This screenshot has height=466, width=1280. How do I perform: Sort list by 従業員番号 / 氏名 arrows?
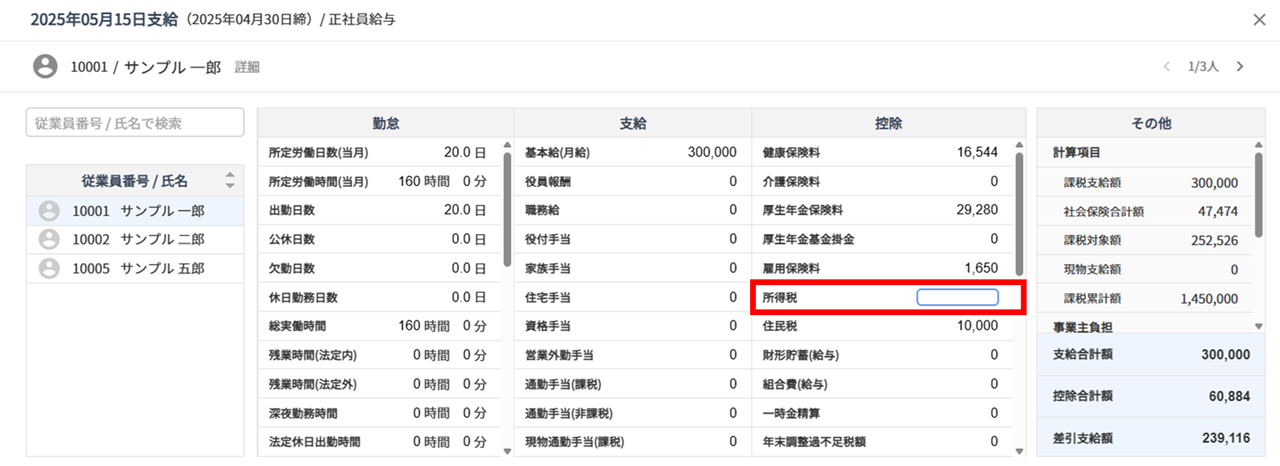(230, 180)
